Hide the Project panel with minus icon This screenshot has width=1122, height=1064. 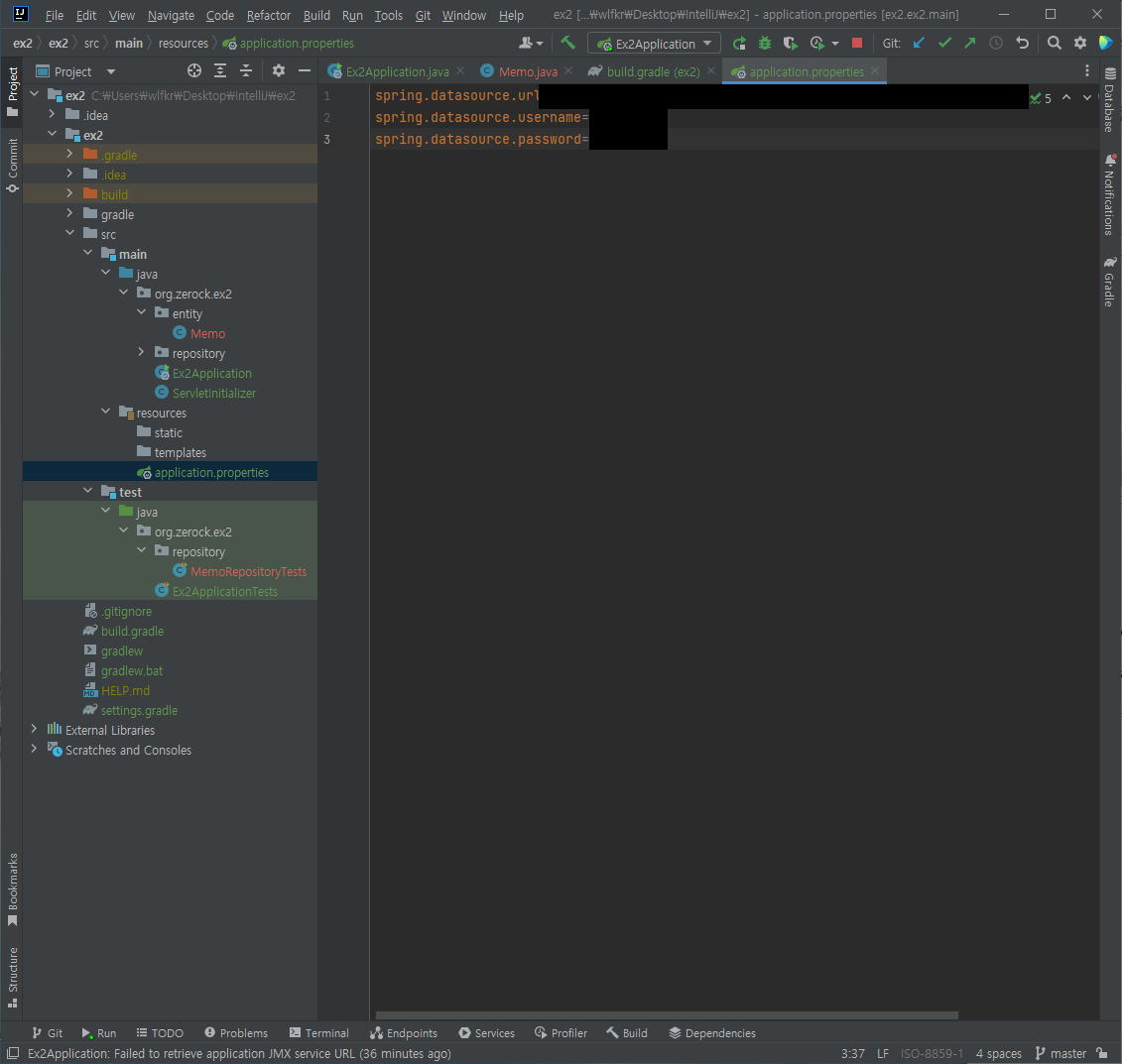click(x=305, y=70)
